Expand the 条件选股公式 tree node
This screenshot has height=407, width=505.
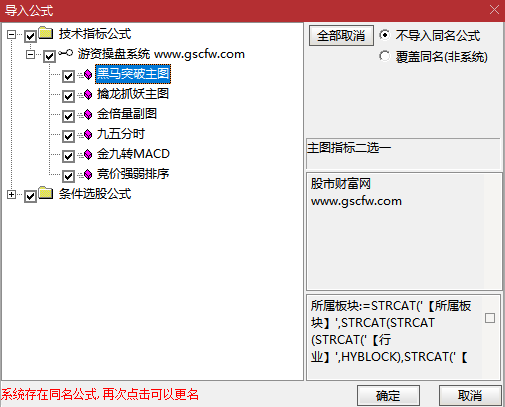tap(11, 194)
